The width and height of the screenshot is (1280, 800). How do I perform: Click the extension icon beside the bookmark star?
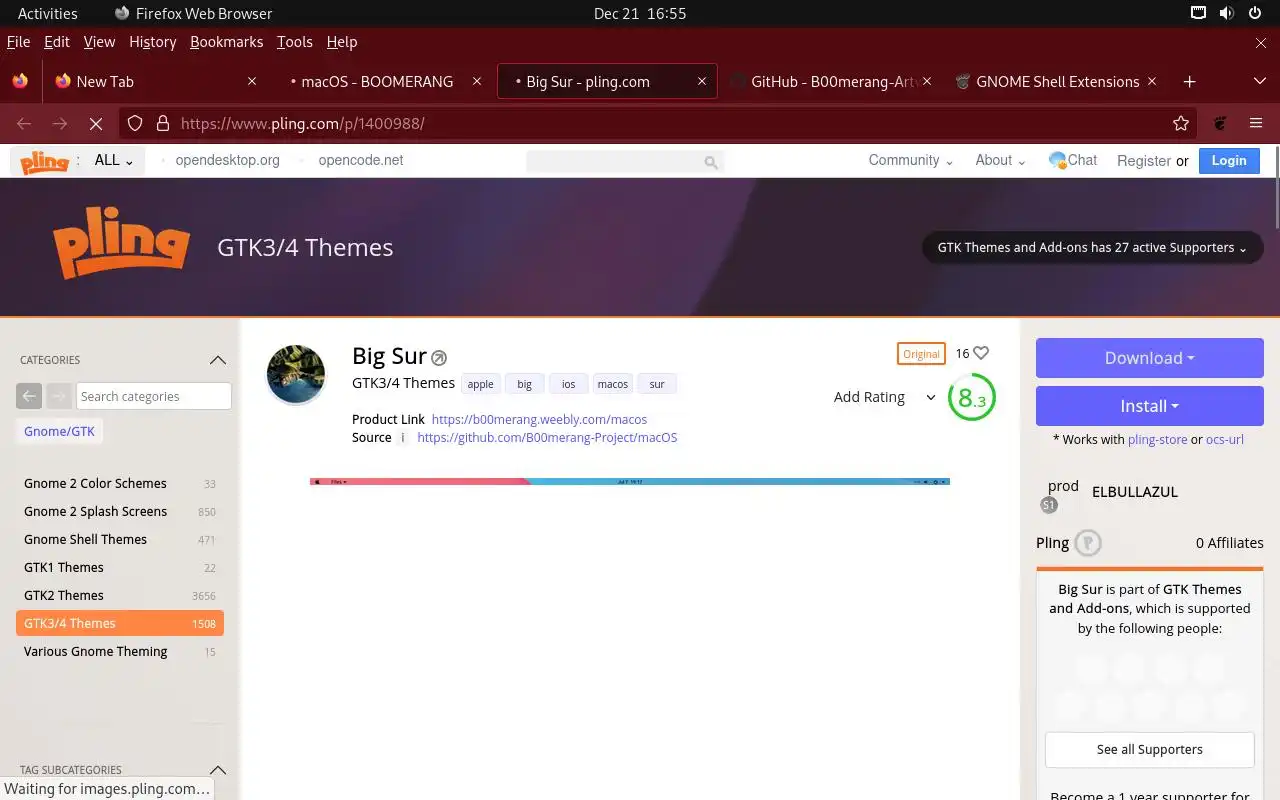coord(1220,123)
